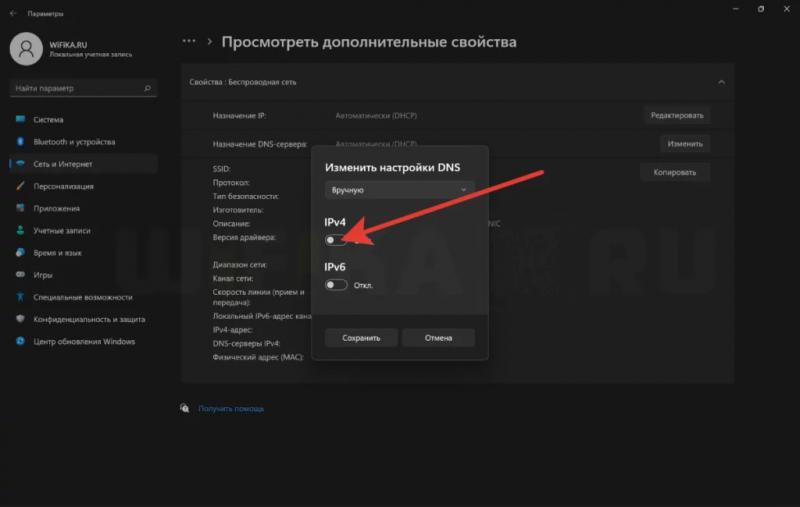Click the Игры gamepad icon
This screenshot has height=507, width=800.
20,274
